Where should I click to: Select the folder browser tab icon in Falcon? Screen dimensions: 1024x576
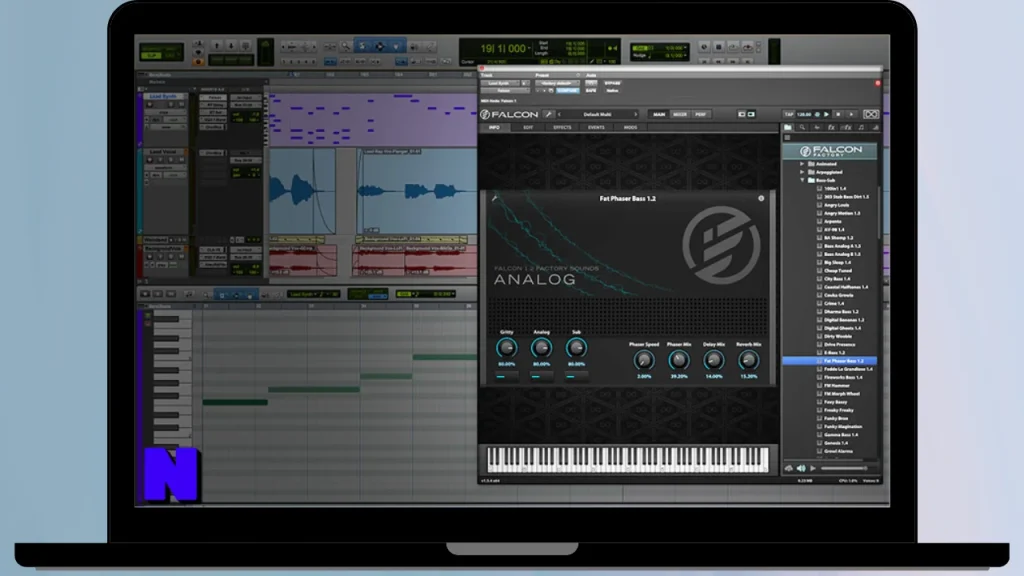[x=788, y=127]
